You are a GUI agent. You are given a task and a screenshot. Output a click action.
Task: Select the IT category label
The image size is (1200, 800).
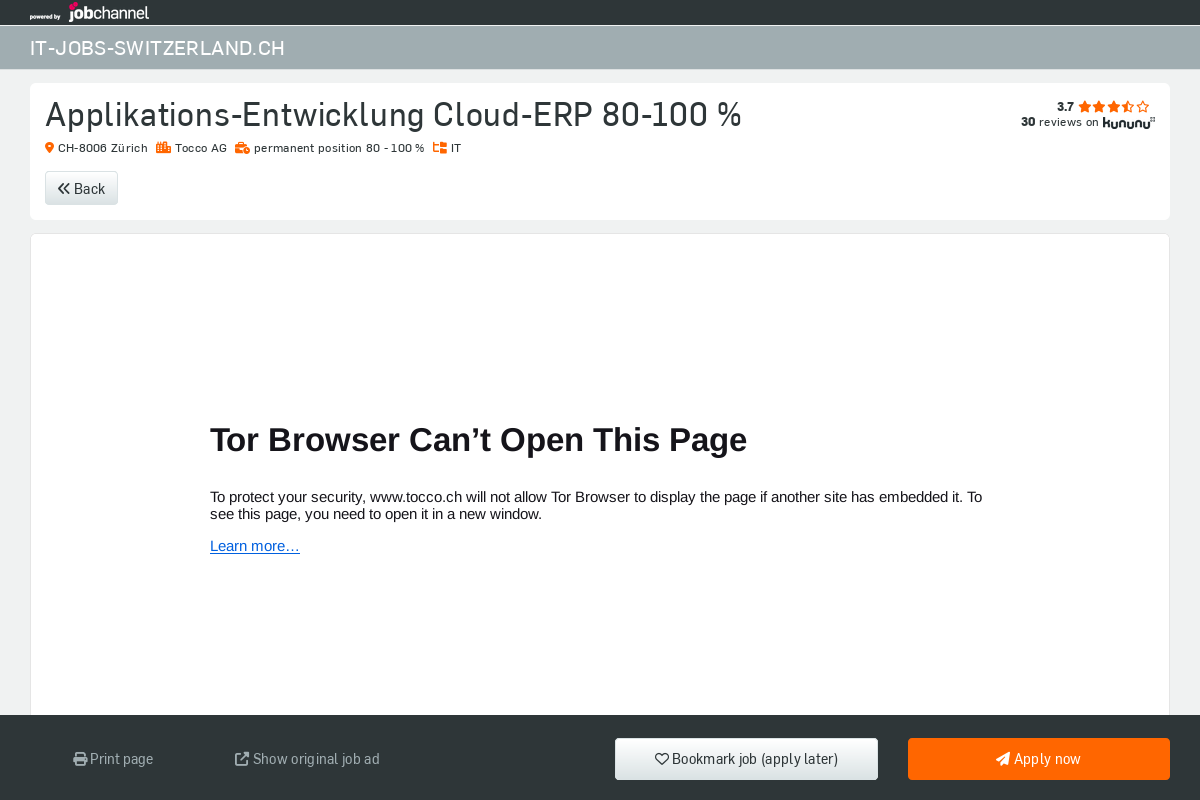[x=456, y=148]
